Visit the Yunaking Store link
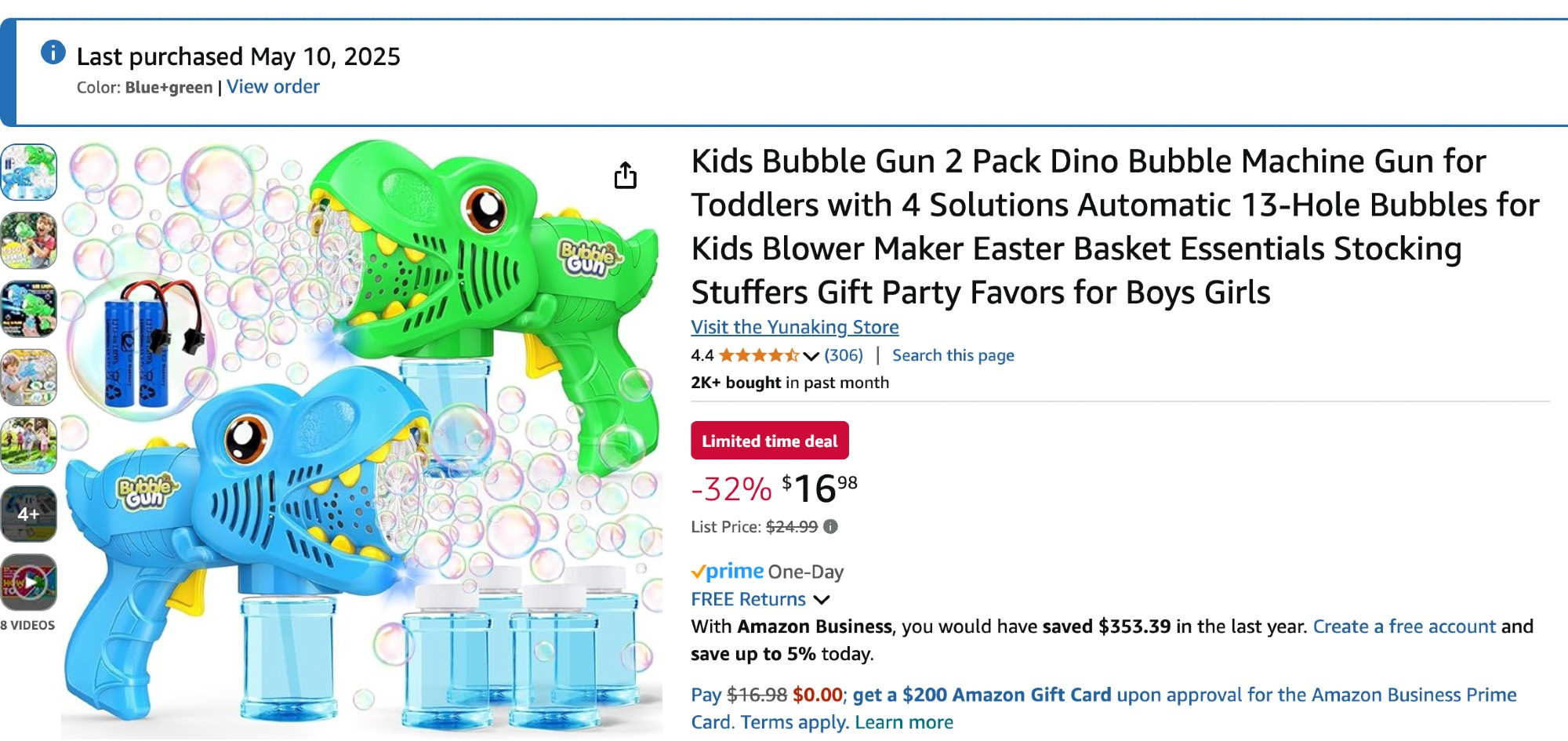Image resolution: width=1568 pixels, height=741 pixels. tap(794, 327)
